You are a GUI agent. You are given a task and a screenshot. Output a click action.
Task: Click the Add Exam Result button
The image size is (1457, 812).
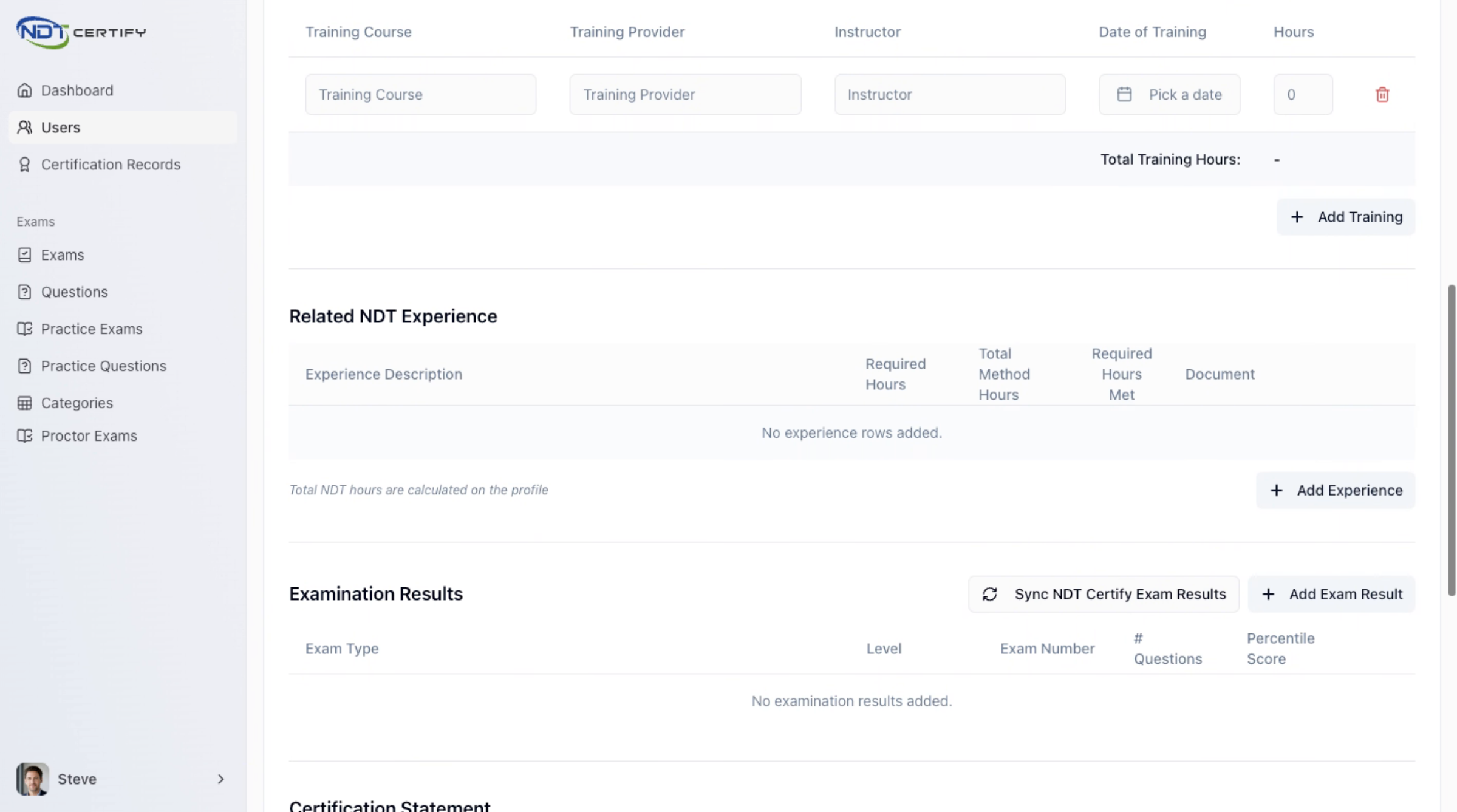coord(1331,594)
